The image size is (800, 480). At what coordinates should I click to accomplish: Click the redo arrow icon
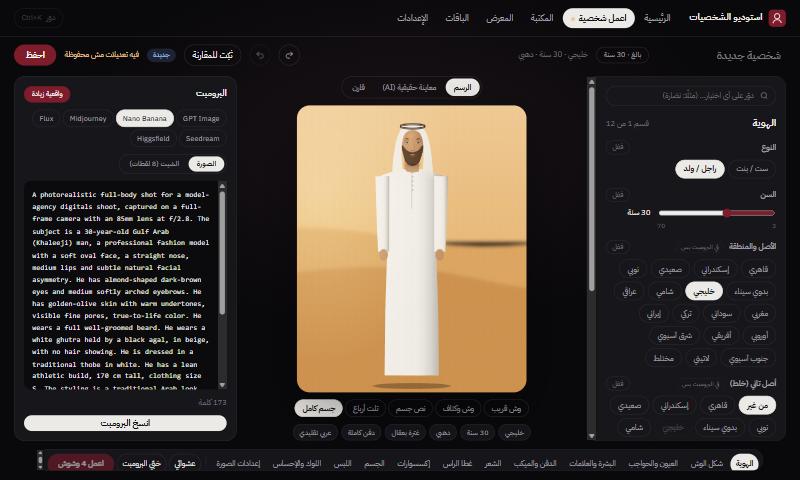pyautogui.click(x=289, y=55)
